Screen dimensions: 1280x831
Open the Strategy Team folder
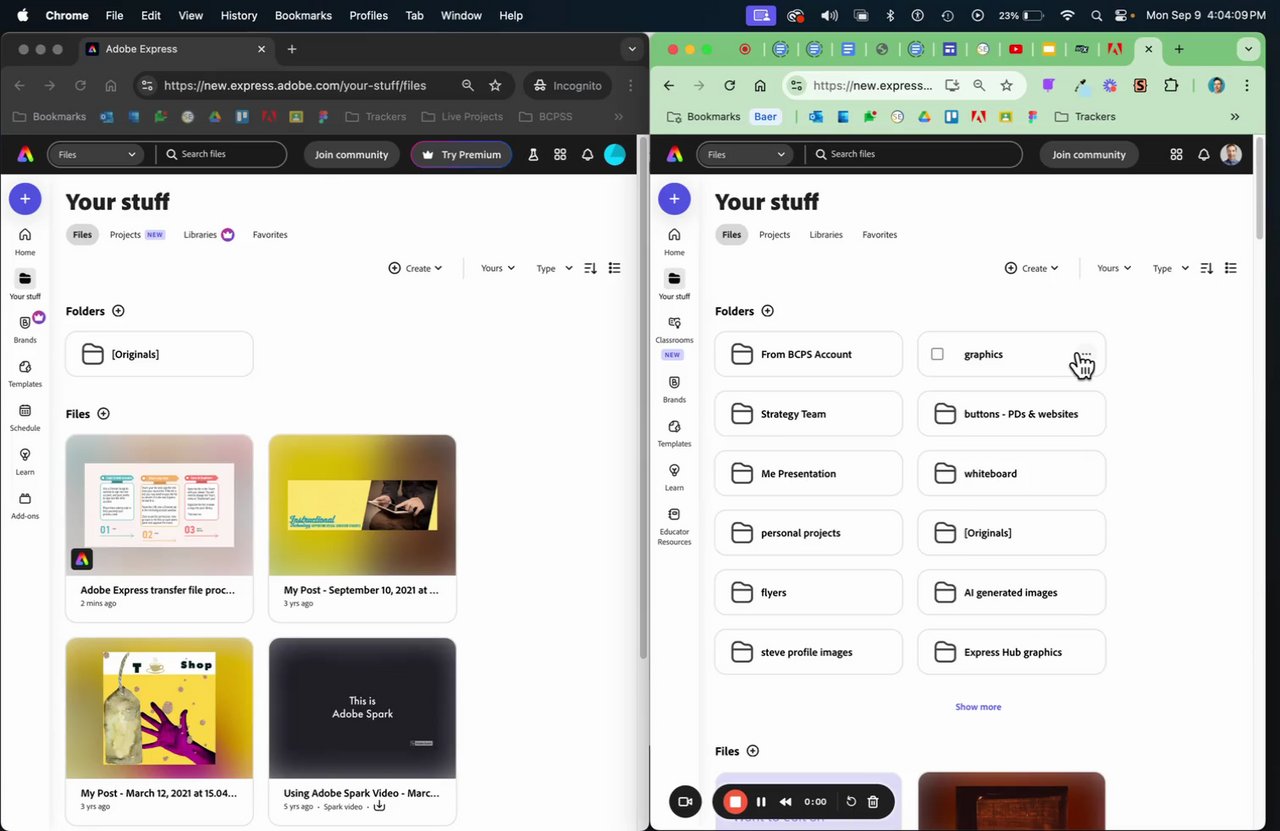click(808, 414)
